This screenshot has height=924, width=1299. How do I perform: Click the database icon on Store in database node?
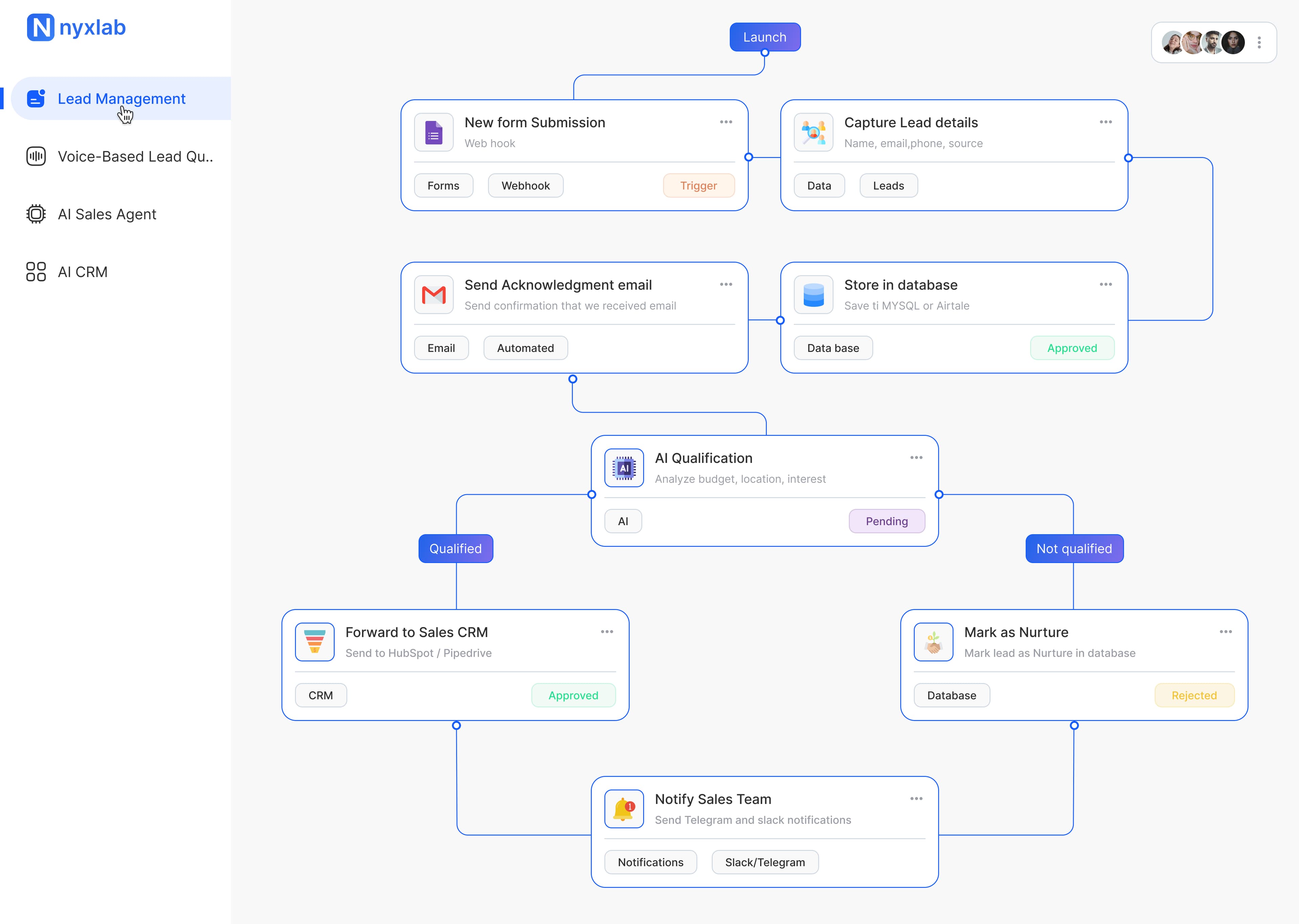(x=813, y=294)
